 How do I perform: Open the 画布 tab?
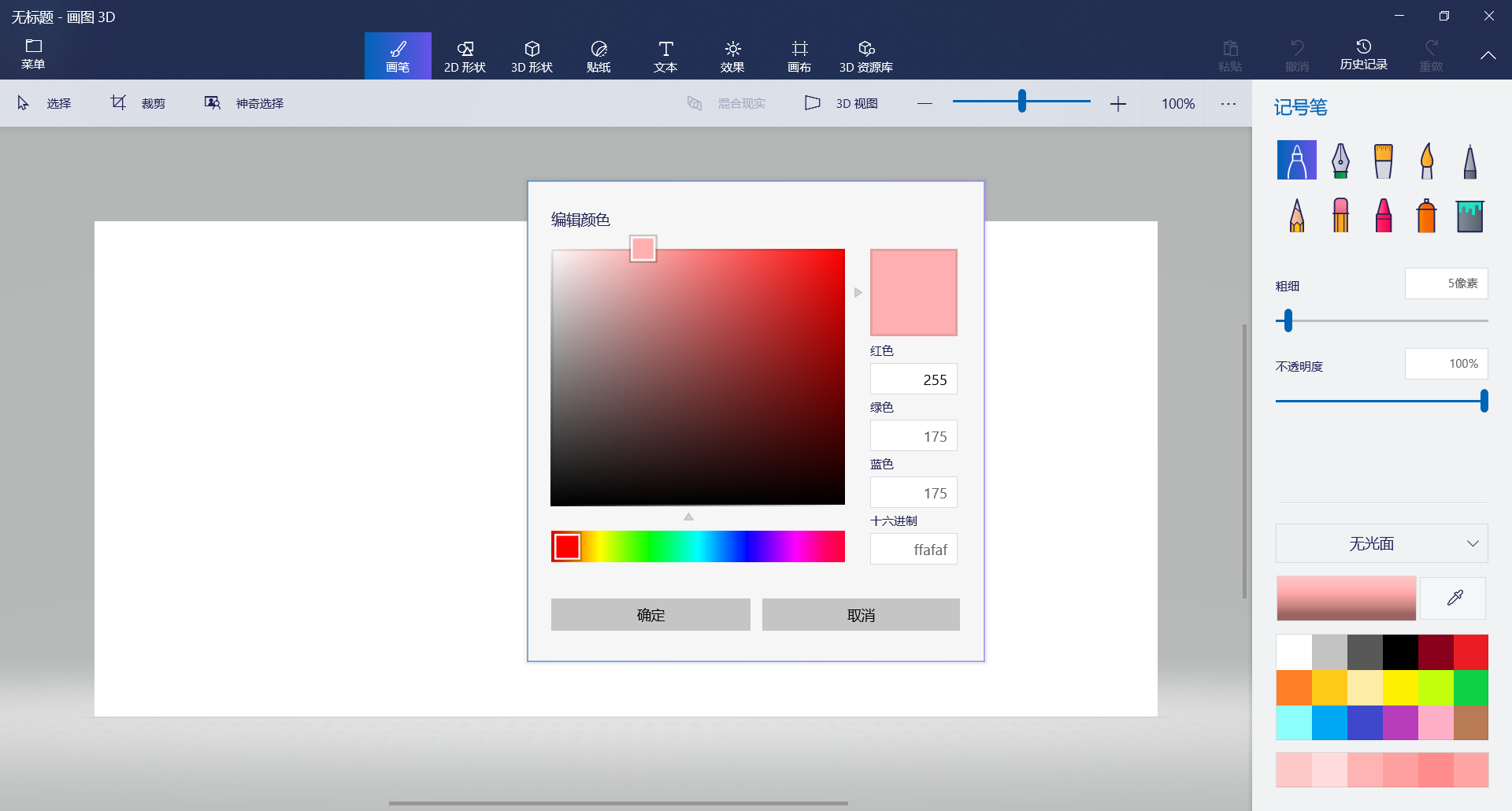[x=799, y=56]
